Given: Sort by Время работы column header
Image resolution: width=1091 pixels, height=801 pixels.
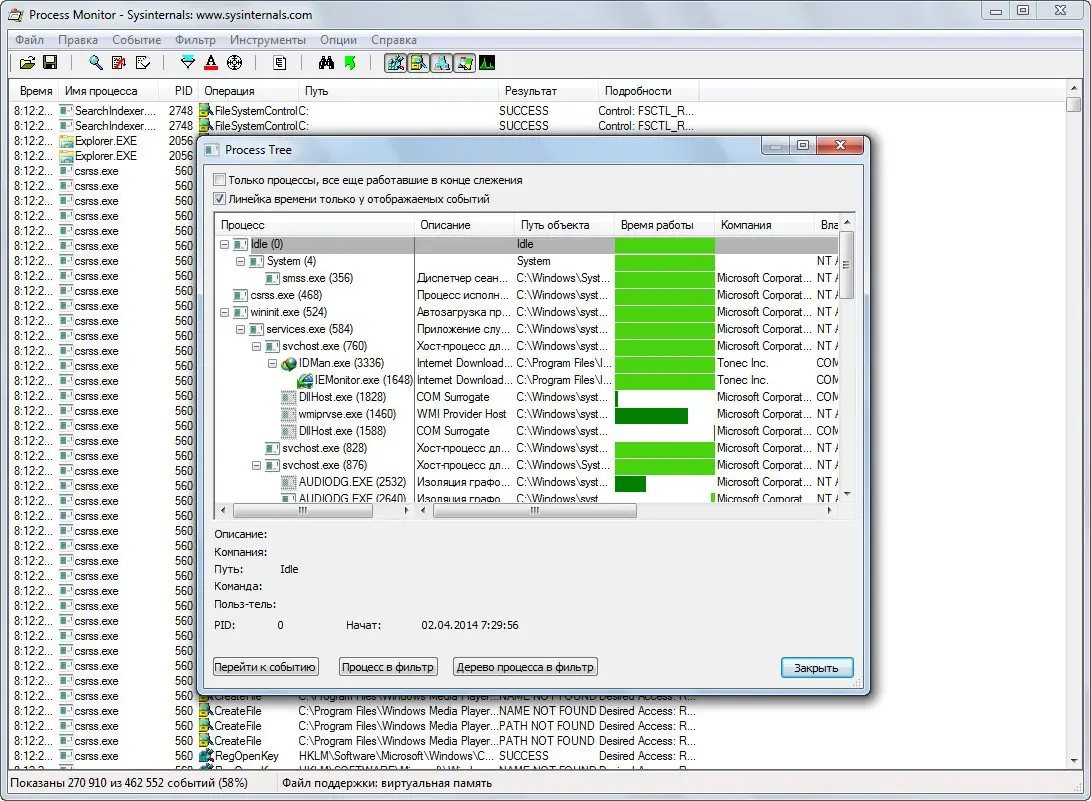Looking at the screenshot, I should pyautogui.click(x=664, y=225).
